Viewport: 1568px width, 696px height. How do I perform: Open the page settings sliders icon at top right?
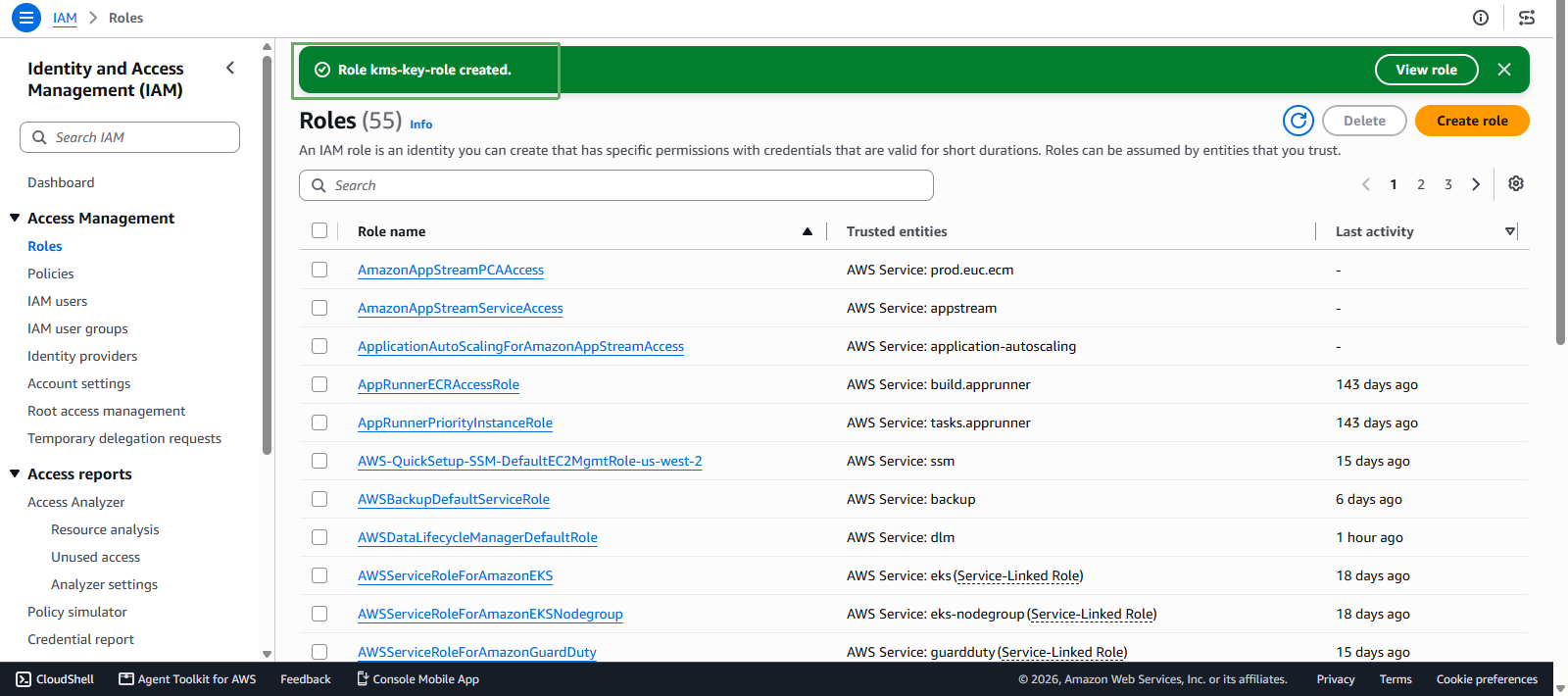click(1527, 18)
